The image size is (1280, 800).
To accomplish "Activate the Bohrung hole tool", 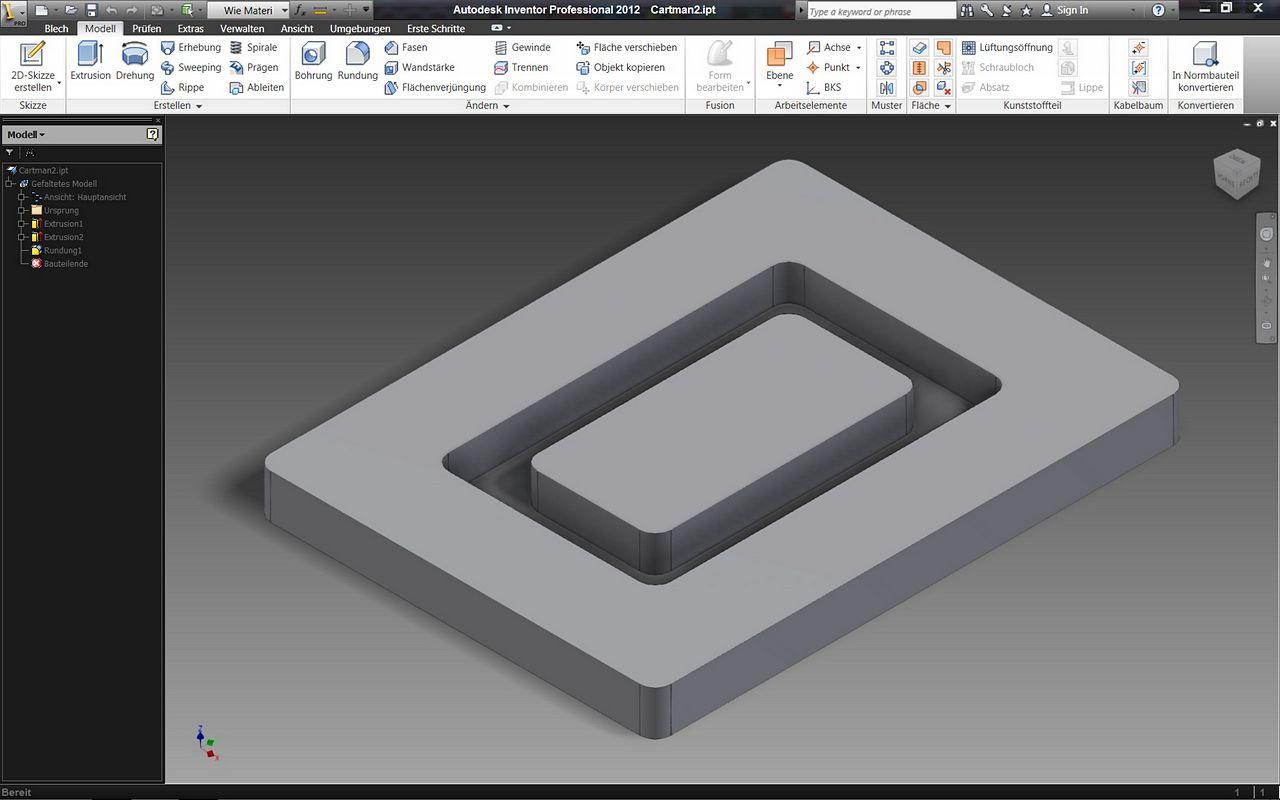I will [x=313, y=62].
